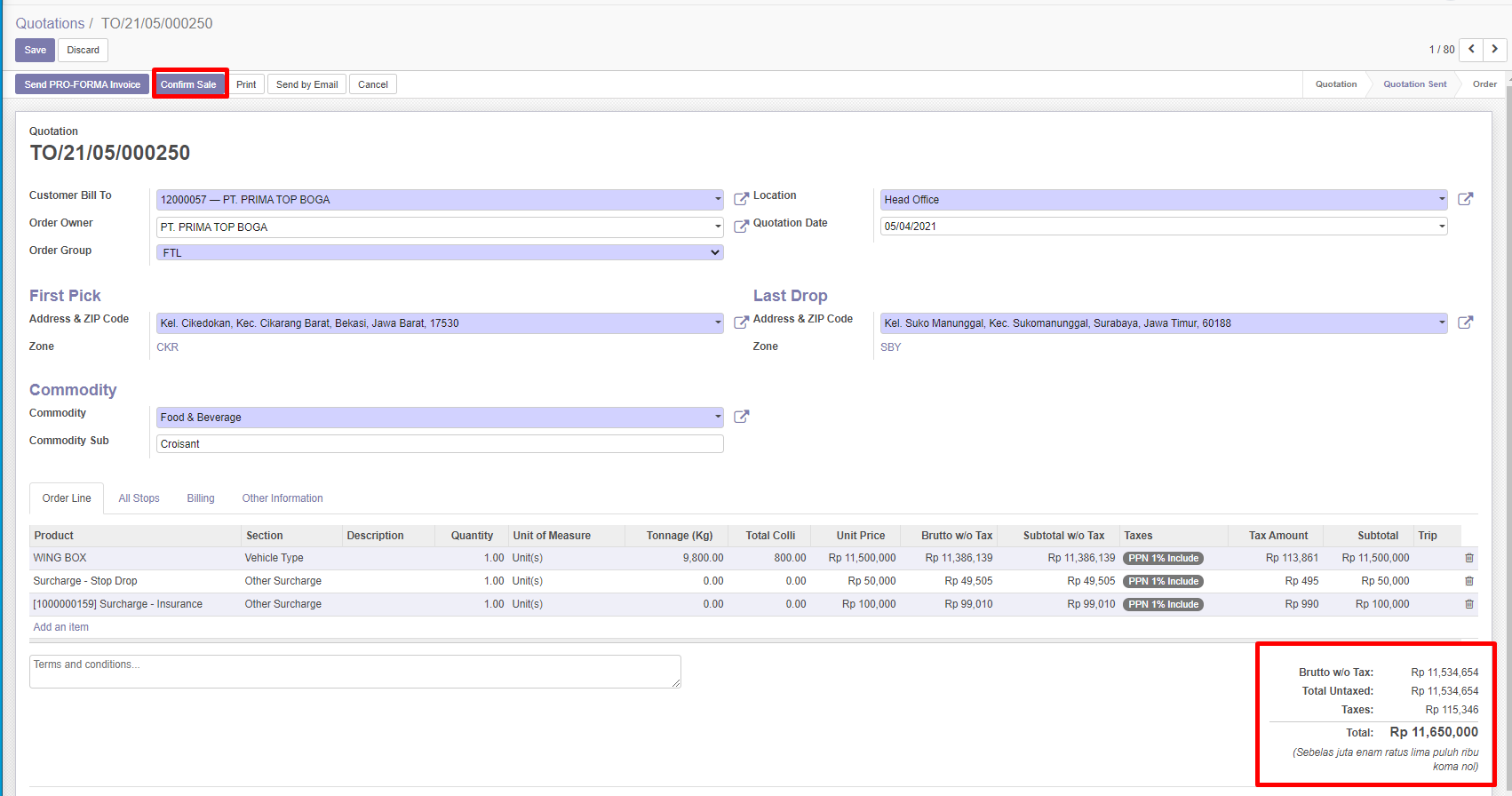Image resolution: width=1512 pixels, height=796 pixels.
Task: Click the Print button
Action: tap(246, 84)
